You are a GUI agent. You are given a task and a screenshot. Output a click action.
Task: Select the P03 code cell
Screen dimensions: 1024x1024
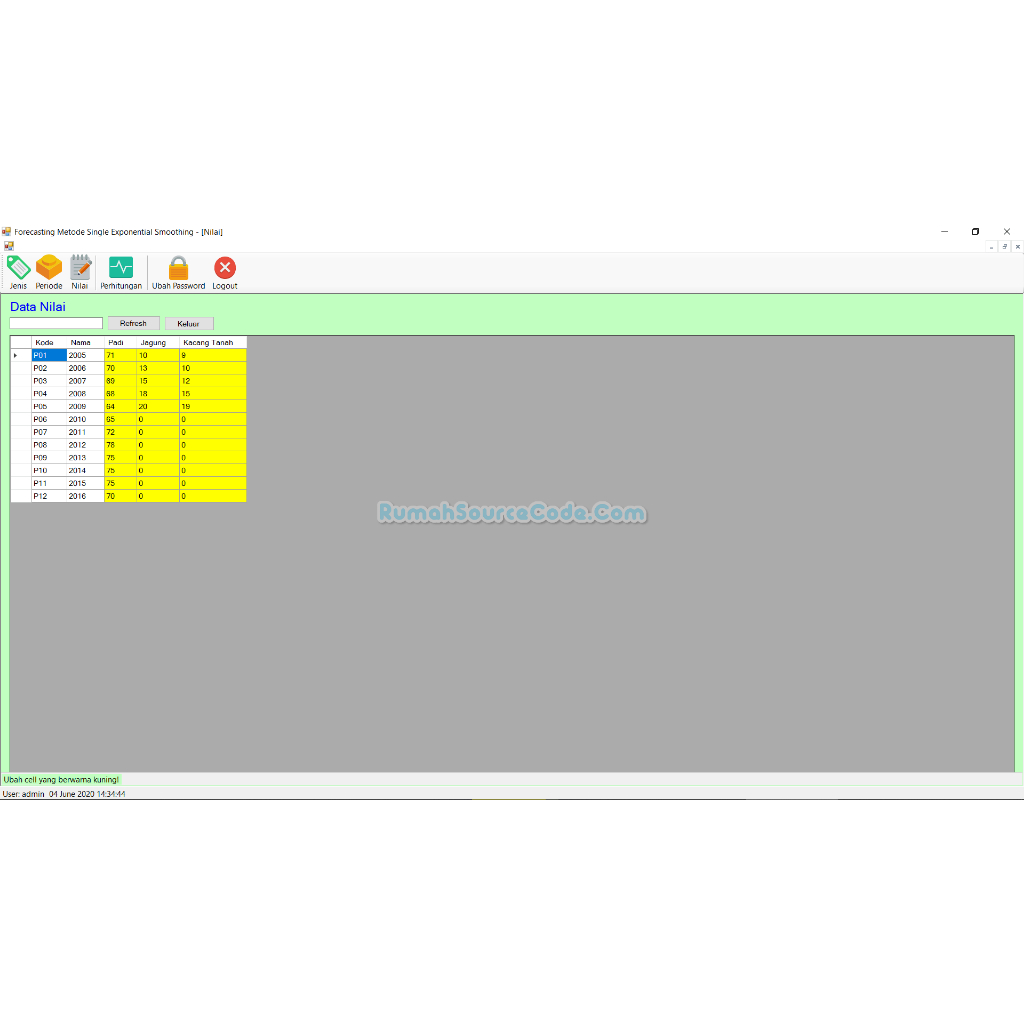(49, 381)
